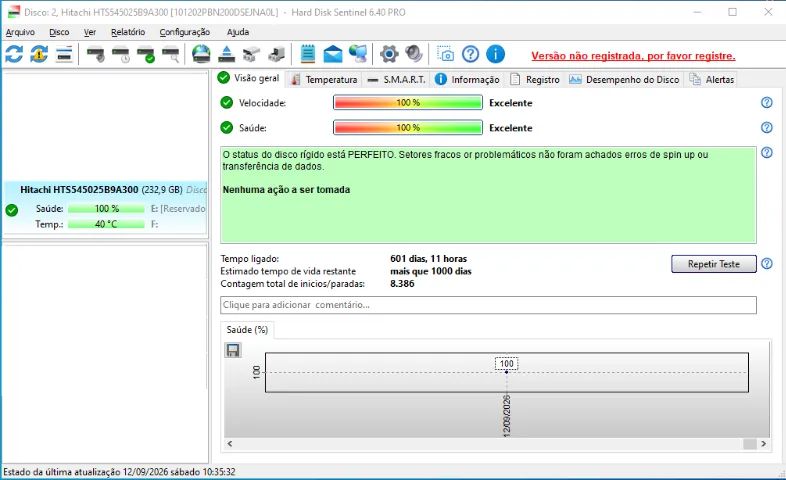Screen dimensions: 786x480
Task: Click the status bar last update text
Action: tap(119, 472)
